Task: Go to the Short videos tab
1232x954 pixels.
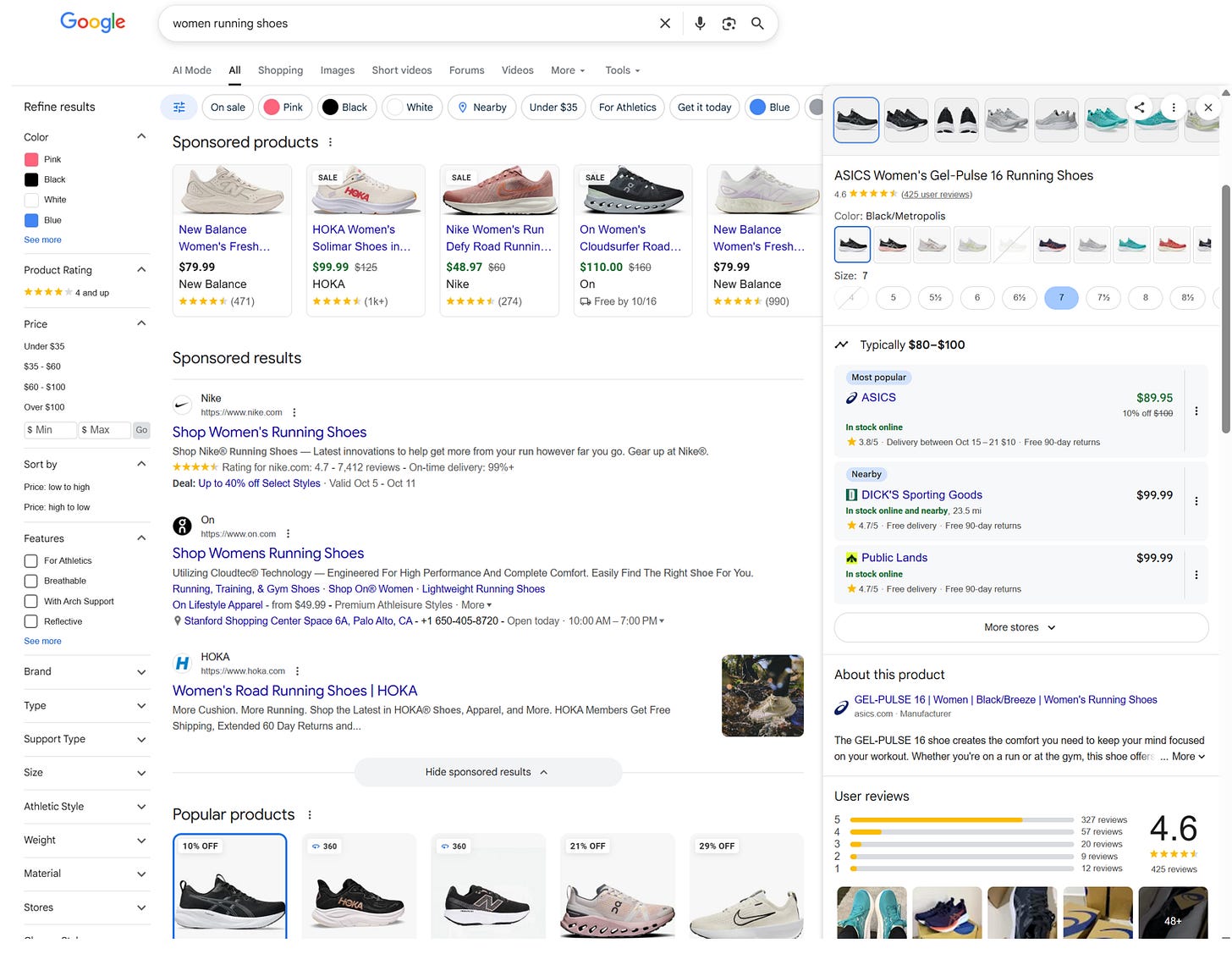Action: [x=402, y=70]
